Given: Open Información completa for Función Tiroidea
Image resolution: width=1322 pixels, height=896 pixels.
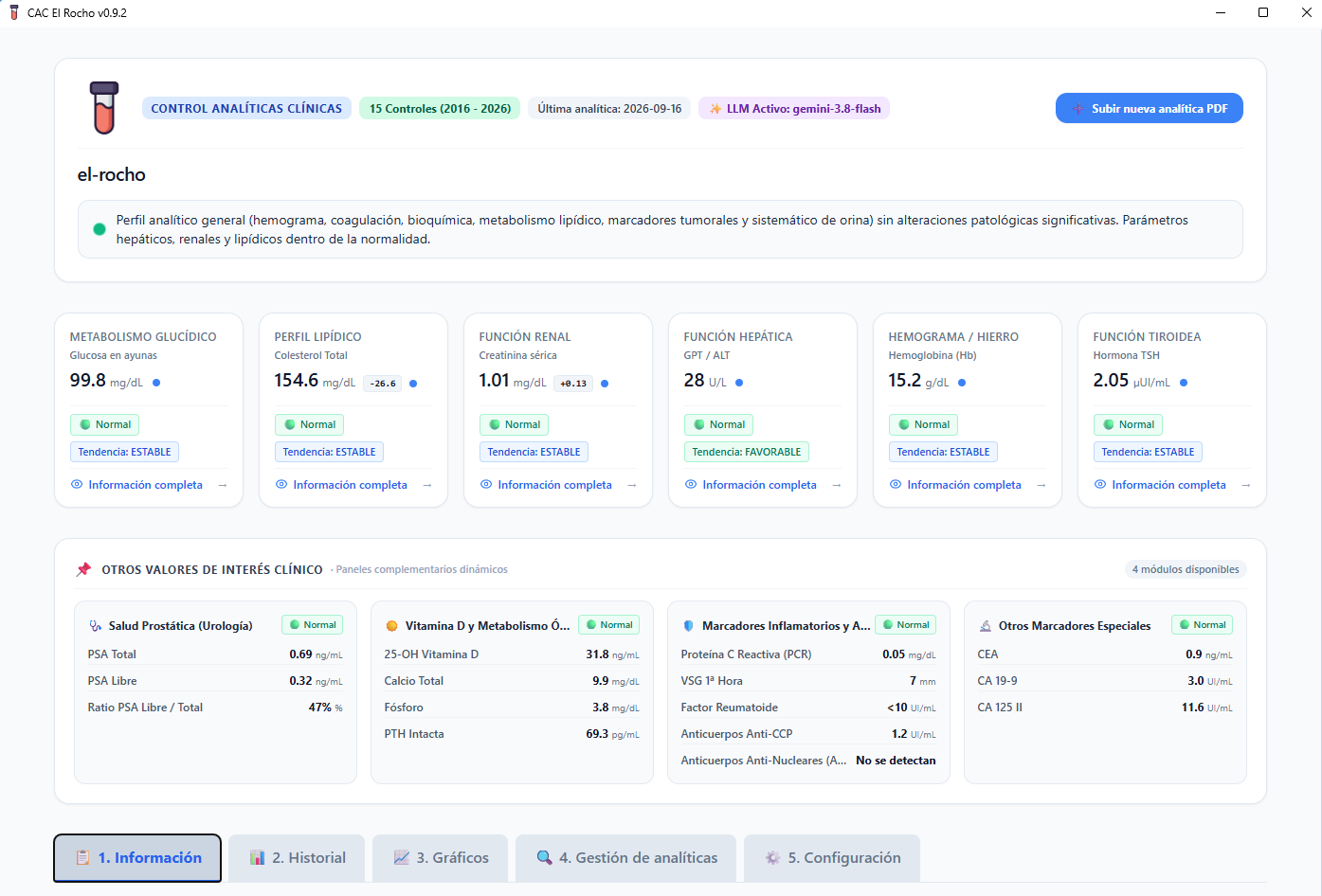Looking at the screenshot, I should click(1172, 485).
